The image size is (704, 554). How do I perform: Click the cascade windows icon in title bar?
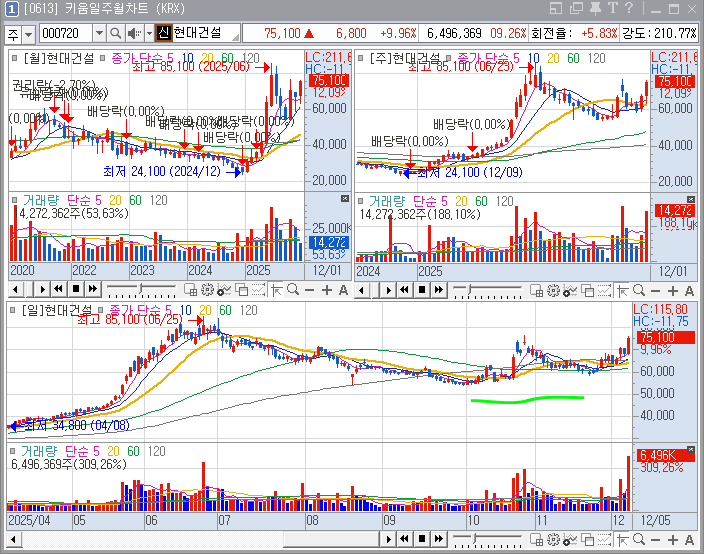576,8
